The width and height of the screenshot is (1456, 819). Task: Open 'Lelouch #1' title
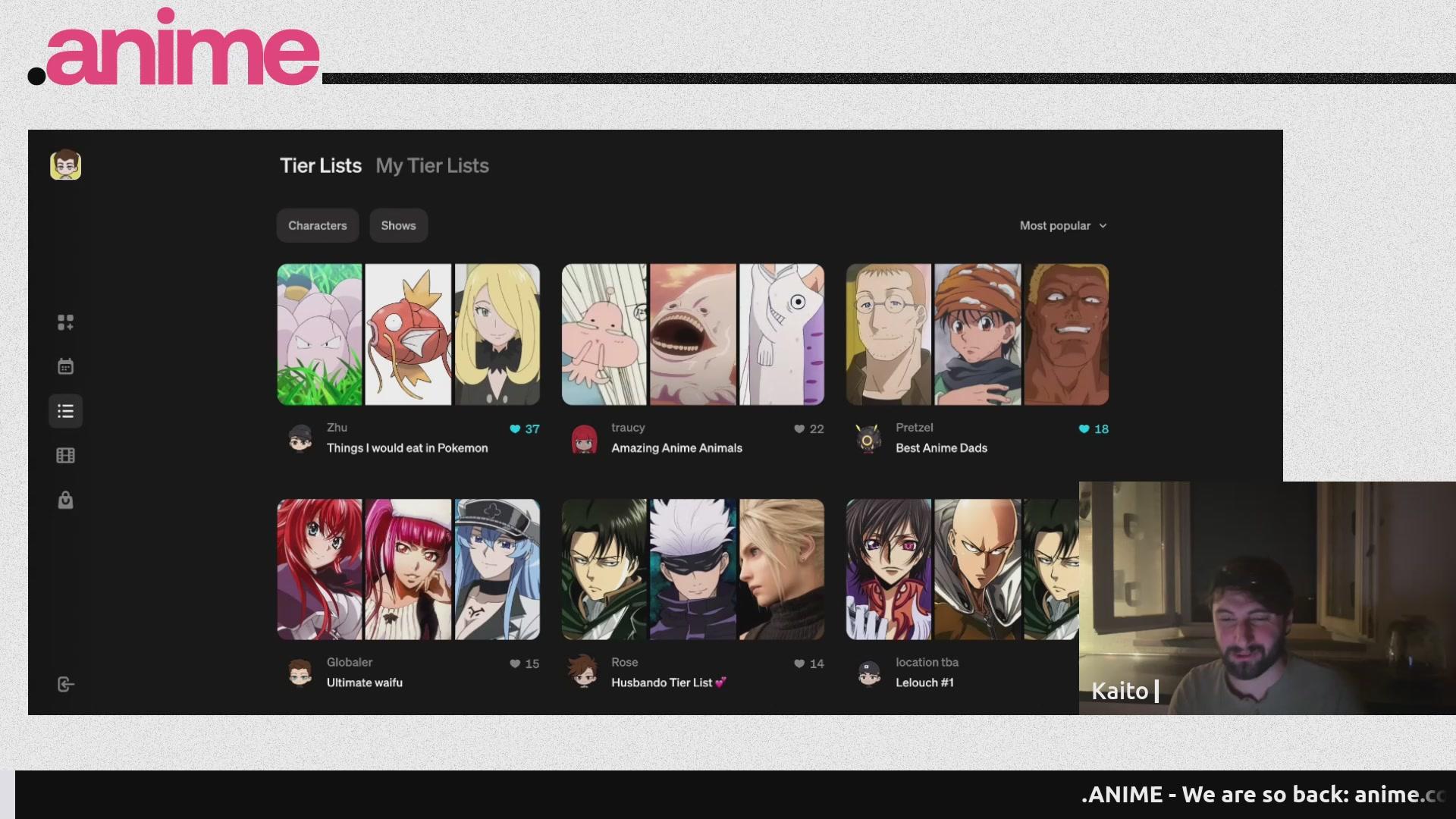(925, 682)
